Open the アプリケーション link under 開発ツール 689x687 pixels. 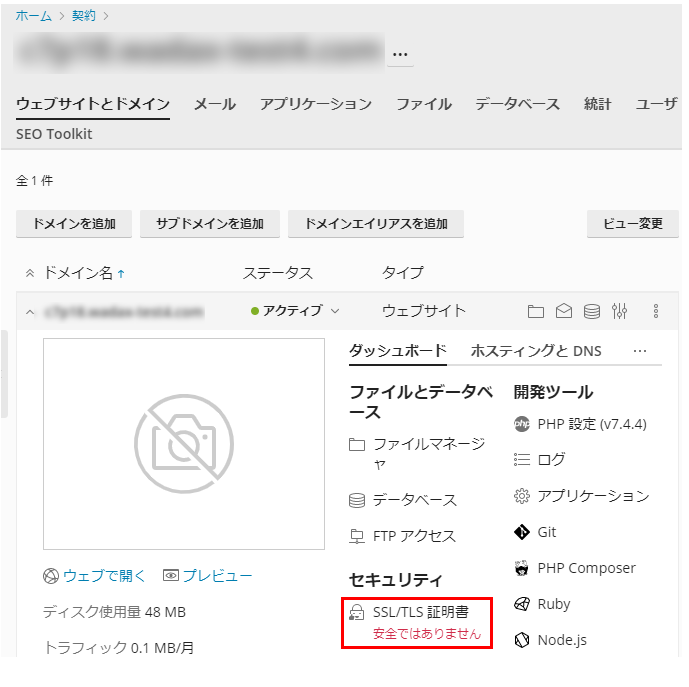point(594,496)
